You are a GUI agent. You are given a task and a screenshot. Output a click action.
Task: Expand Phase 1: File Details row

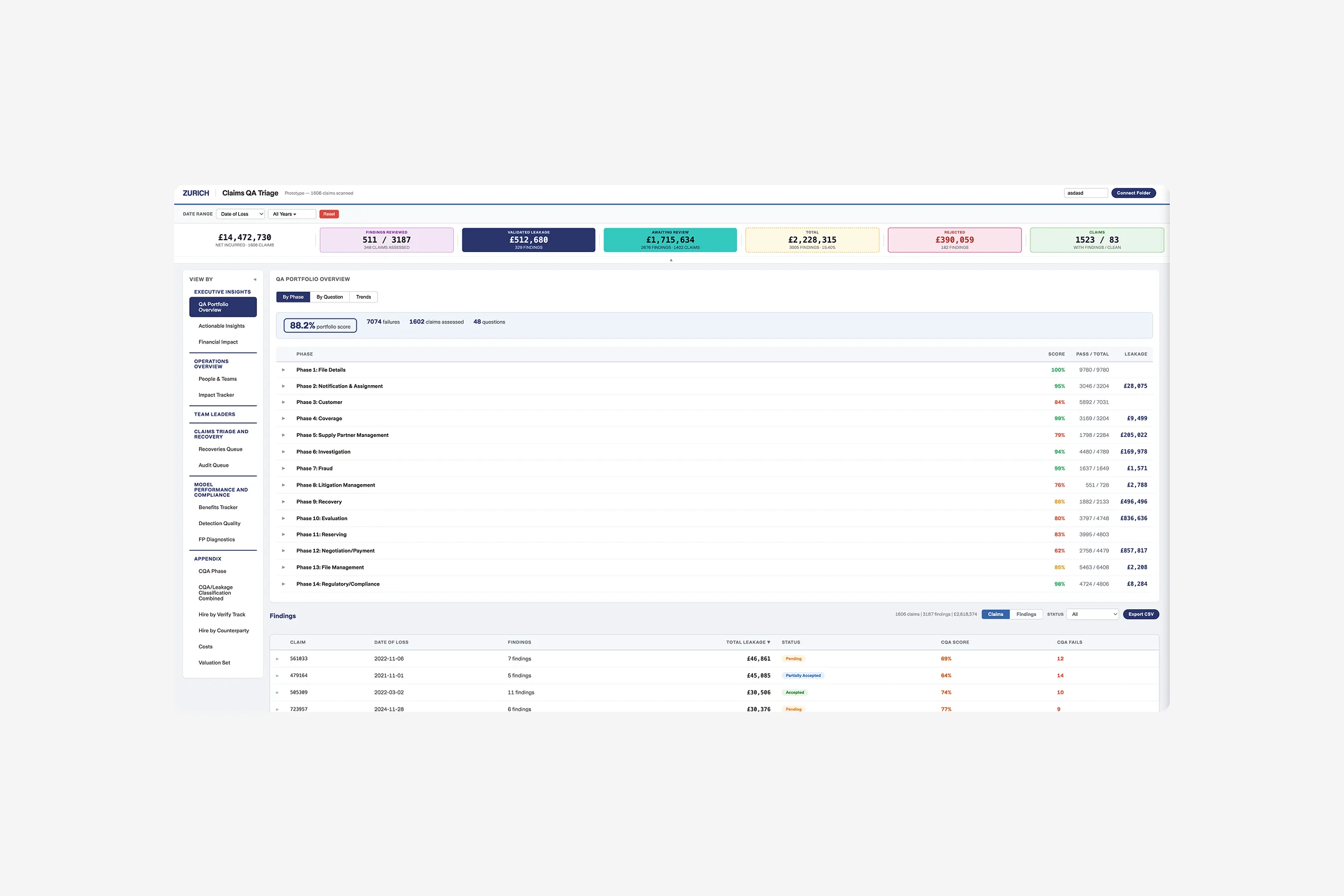pos(283,370)
